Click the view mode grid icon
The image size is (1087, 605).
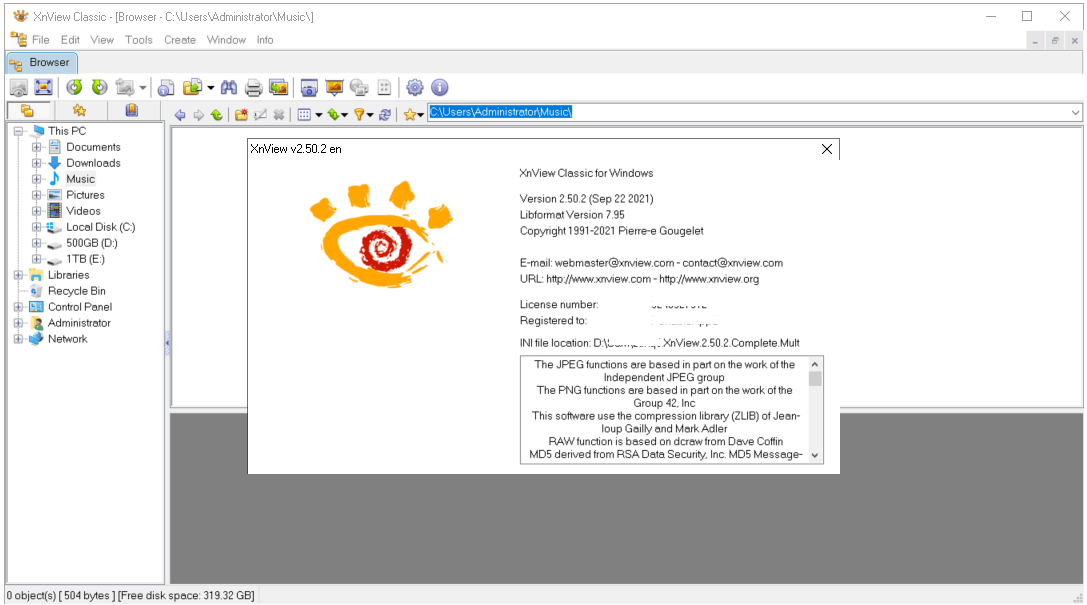coord(304,115)
